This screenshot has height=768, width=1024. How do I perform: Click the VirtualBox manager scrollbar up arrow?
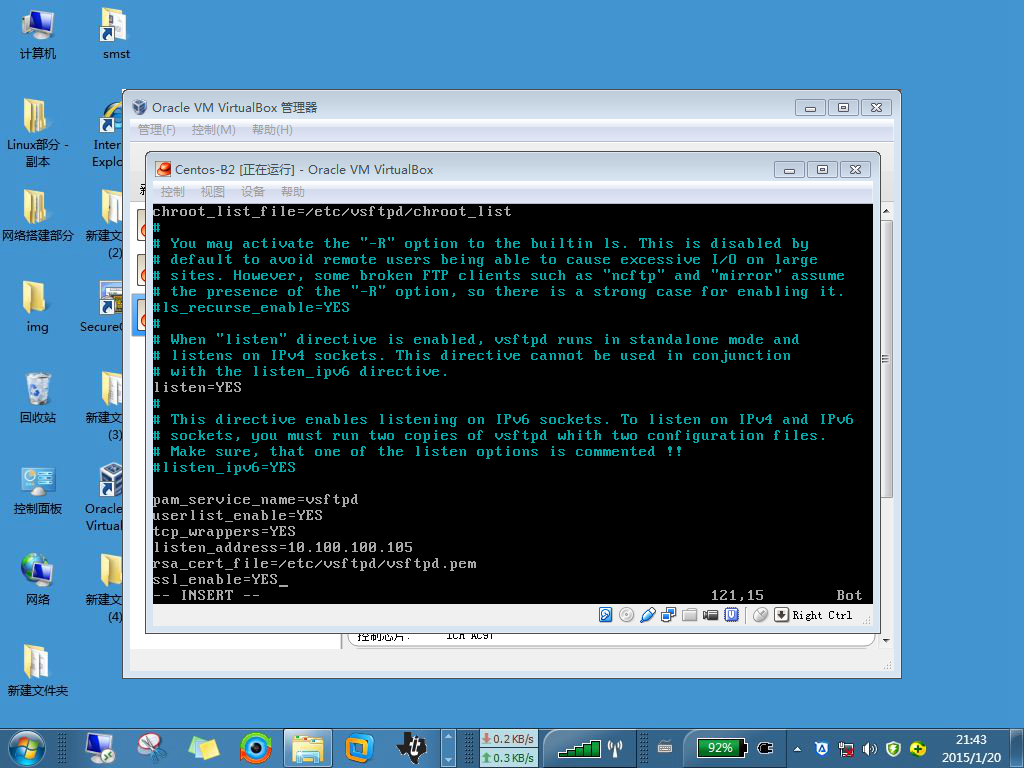click(886, 211)
